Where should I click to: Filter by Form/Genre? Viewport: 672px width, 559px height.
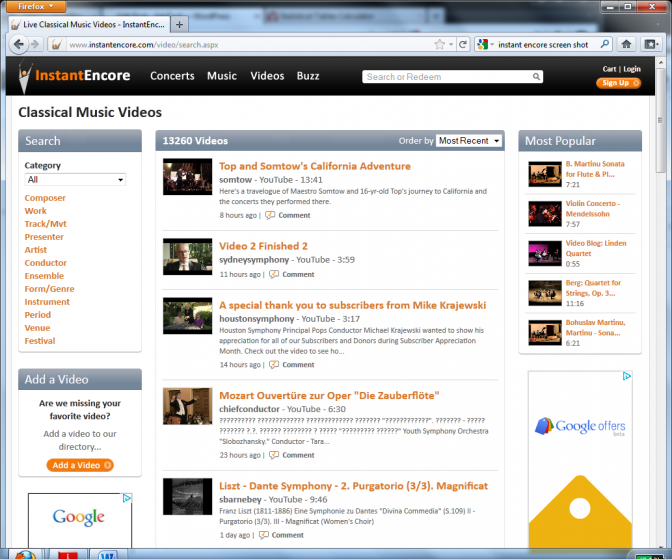click(49, 289)
